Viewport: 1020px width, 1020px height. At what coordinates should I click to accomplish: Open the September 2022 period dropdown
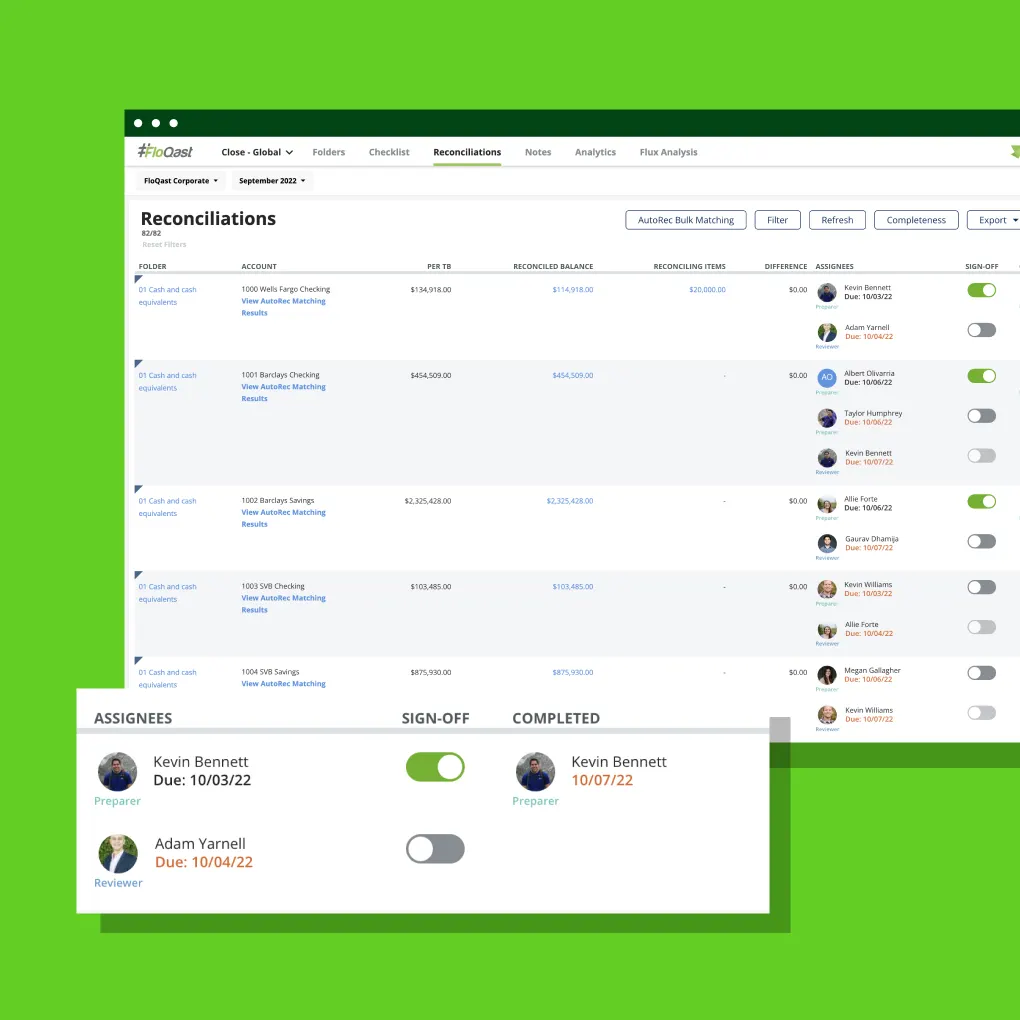click(272, 181)
